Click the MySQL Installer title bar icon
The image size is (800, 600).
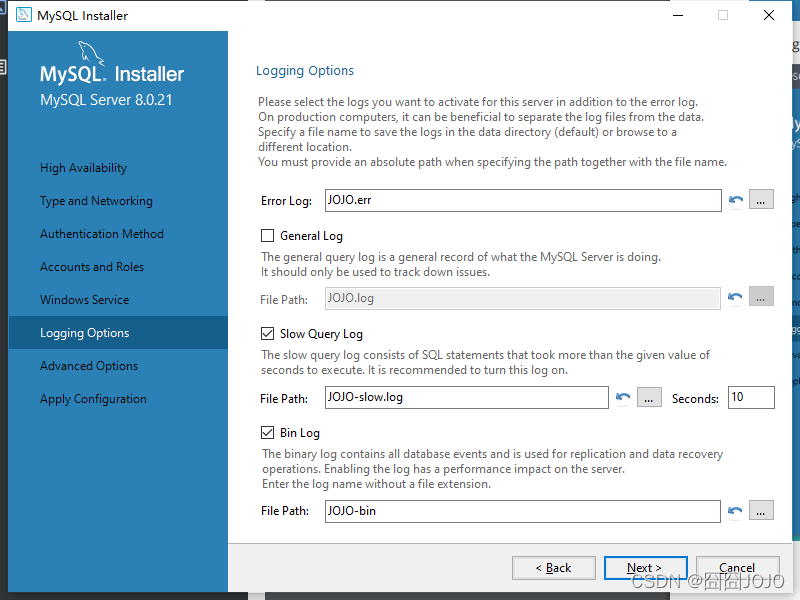[x=23, y=15]
